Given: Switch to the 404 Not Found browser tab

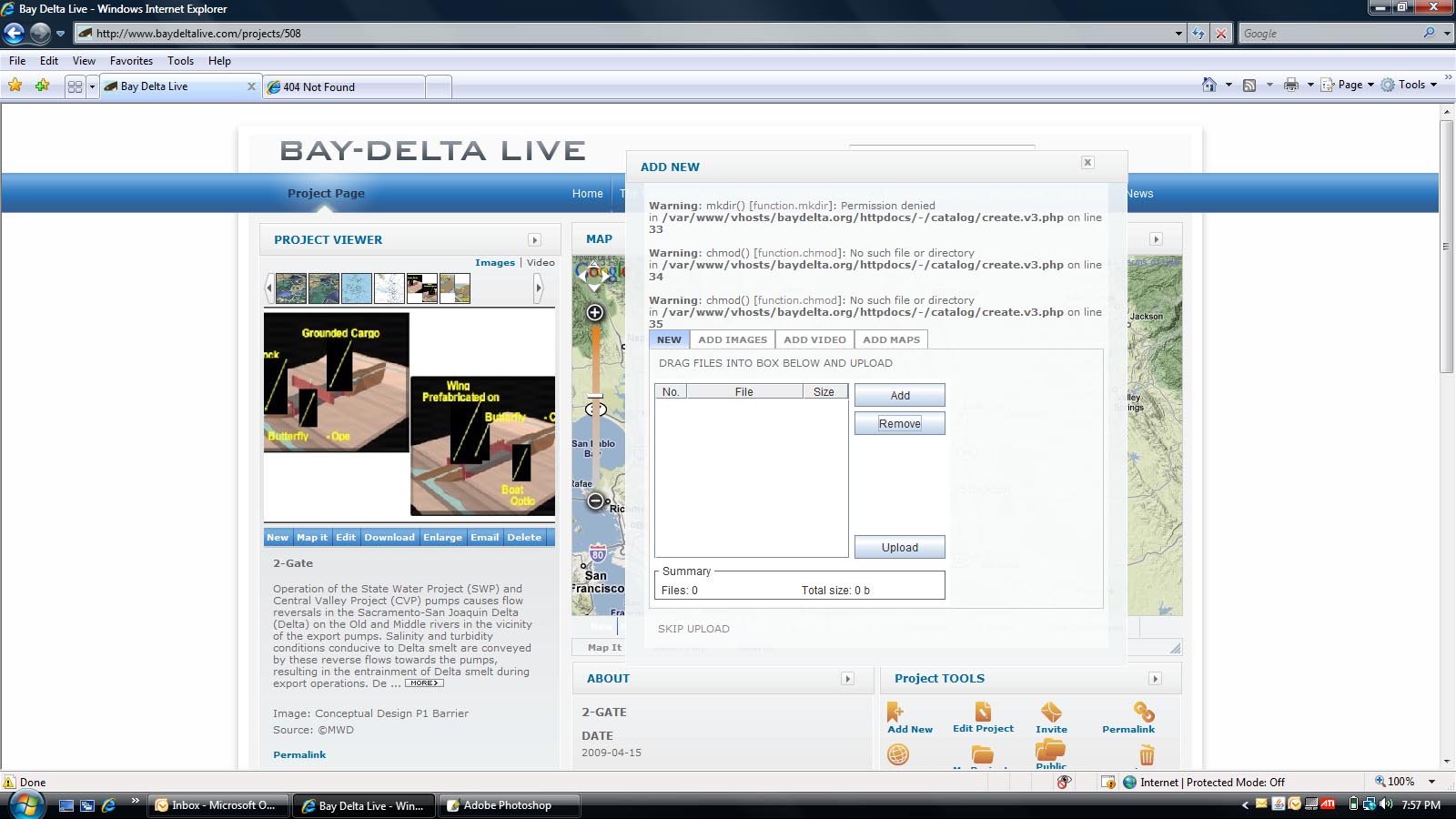Looking at the screenshot, I should tap(344, 86).
